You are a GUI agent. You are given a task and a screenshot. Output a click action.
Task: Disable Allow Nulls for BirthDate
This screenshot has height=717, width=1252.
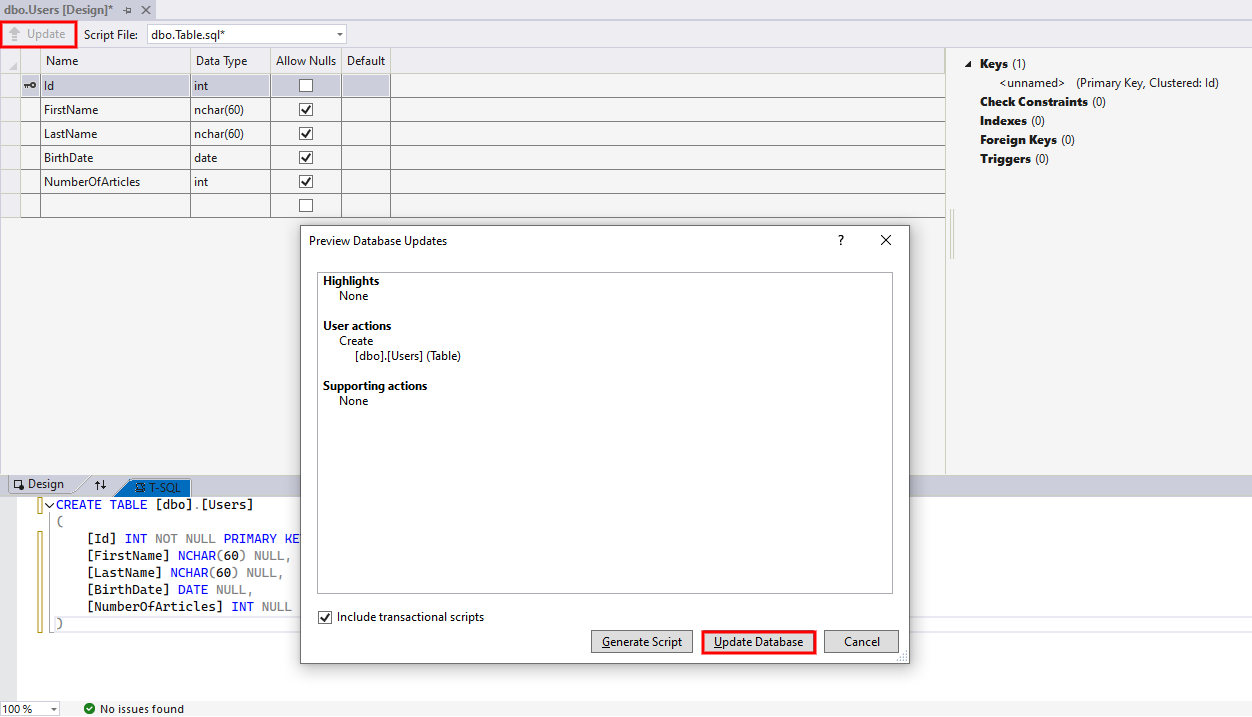click(x=306, y=158)
